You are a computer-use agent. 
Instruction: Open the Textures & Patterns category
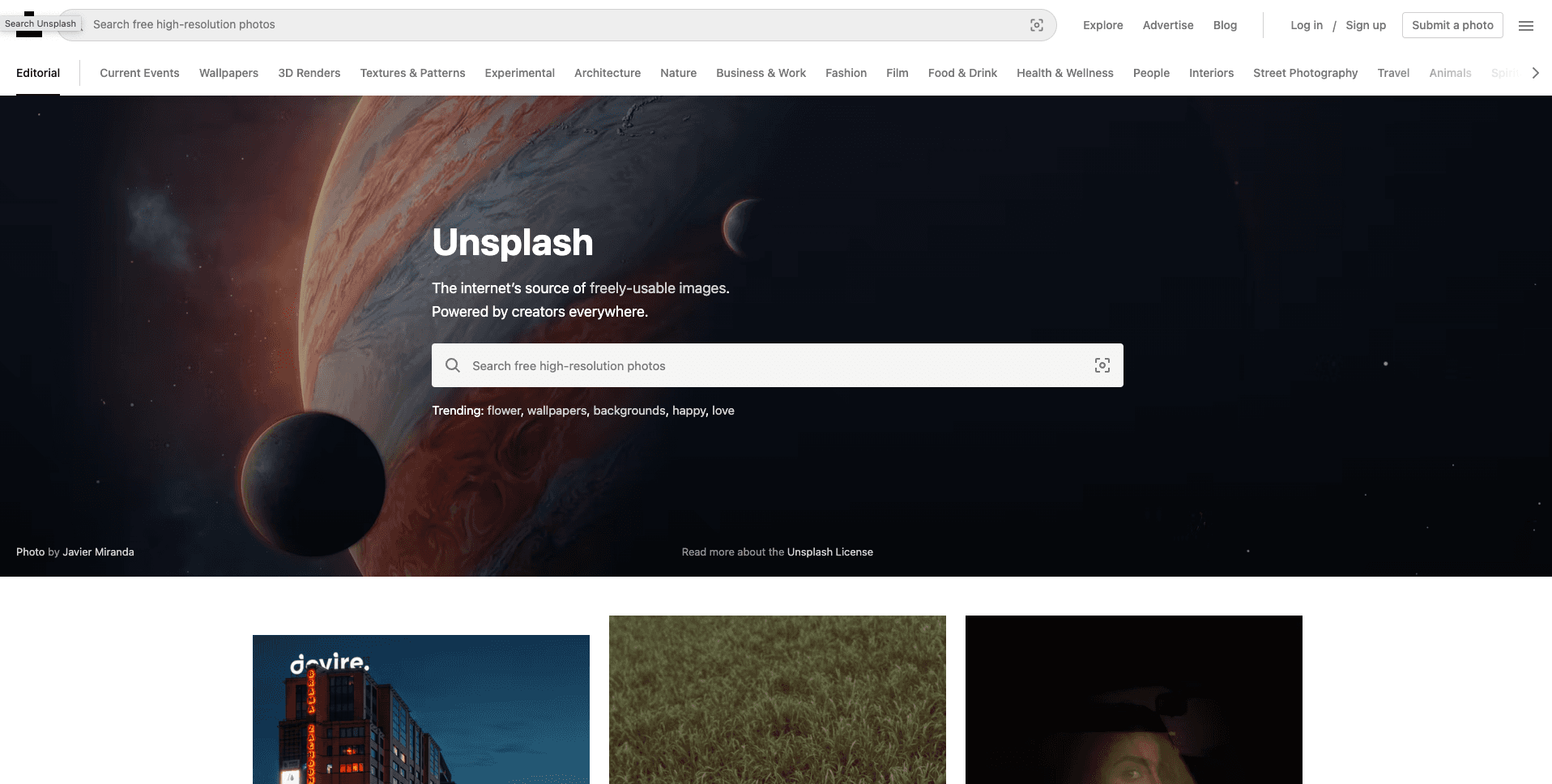click(x=412, y=73)
